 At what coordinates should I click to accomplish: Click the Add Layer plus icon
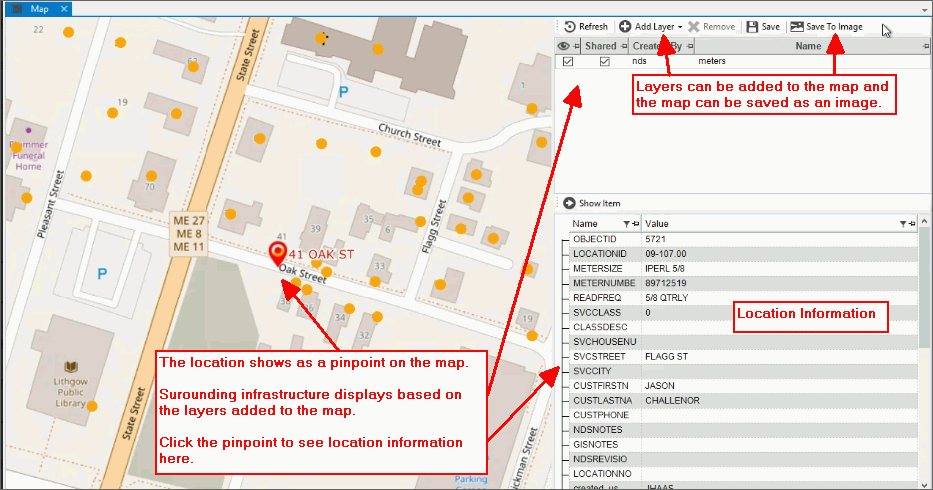coord(625,27)
